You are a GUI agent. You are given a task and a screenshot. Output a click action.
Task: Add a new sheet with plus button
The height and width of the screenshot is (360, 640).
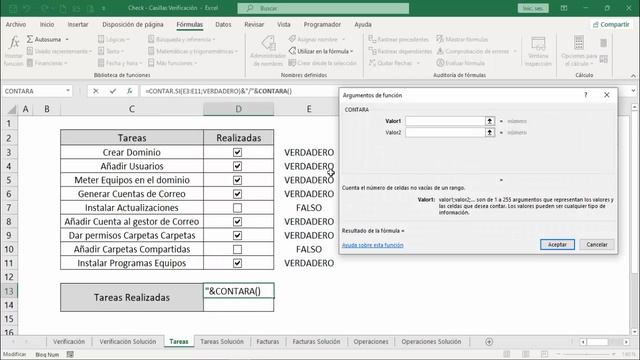(x=489, y=342)
